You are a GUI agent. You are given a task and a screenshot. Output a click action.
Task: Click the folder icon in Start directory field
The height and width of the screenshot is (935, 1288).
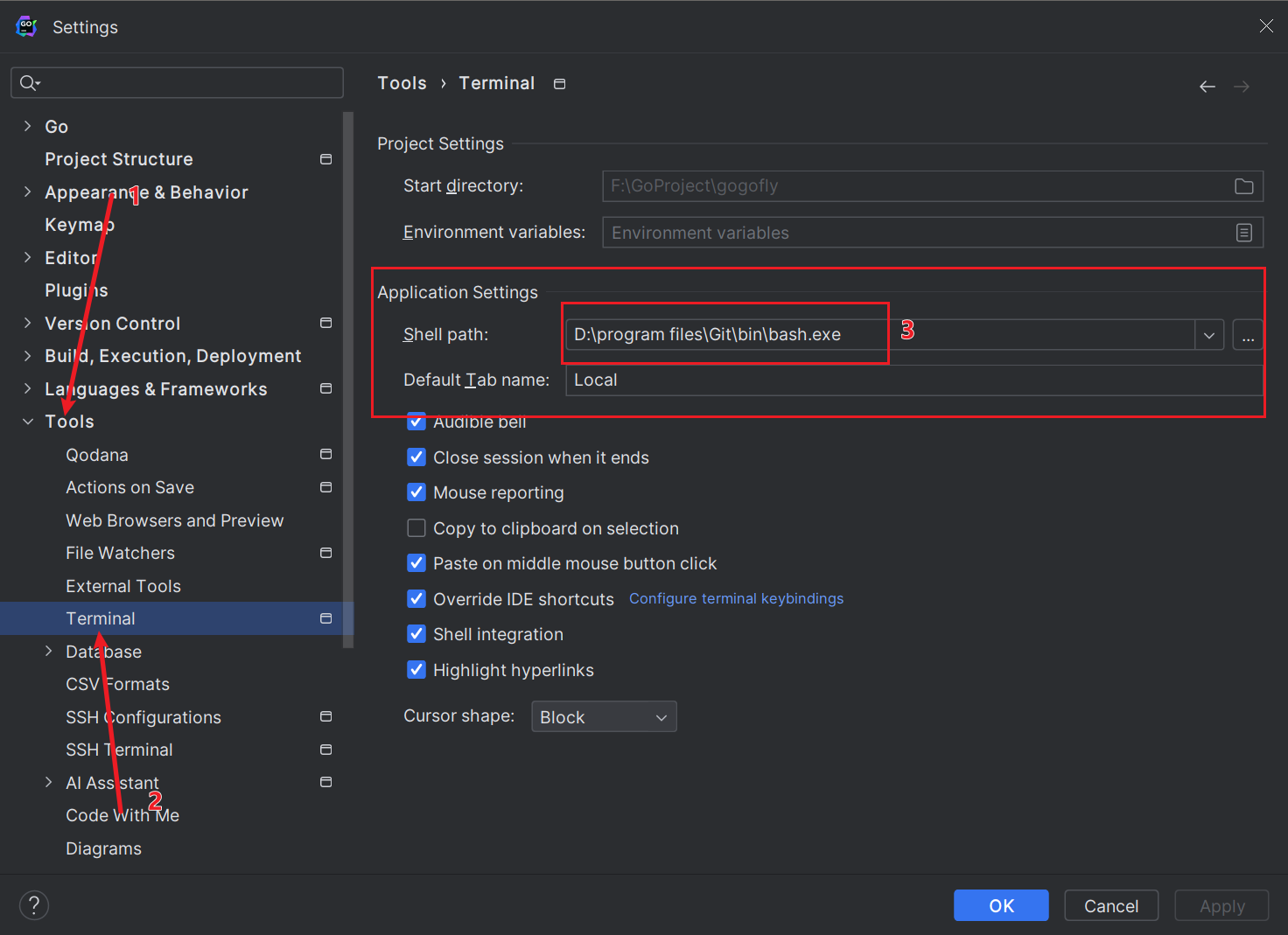(1243, 186)
